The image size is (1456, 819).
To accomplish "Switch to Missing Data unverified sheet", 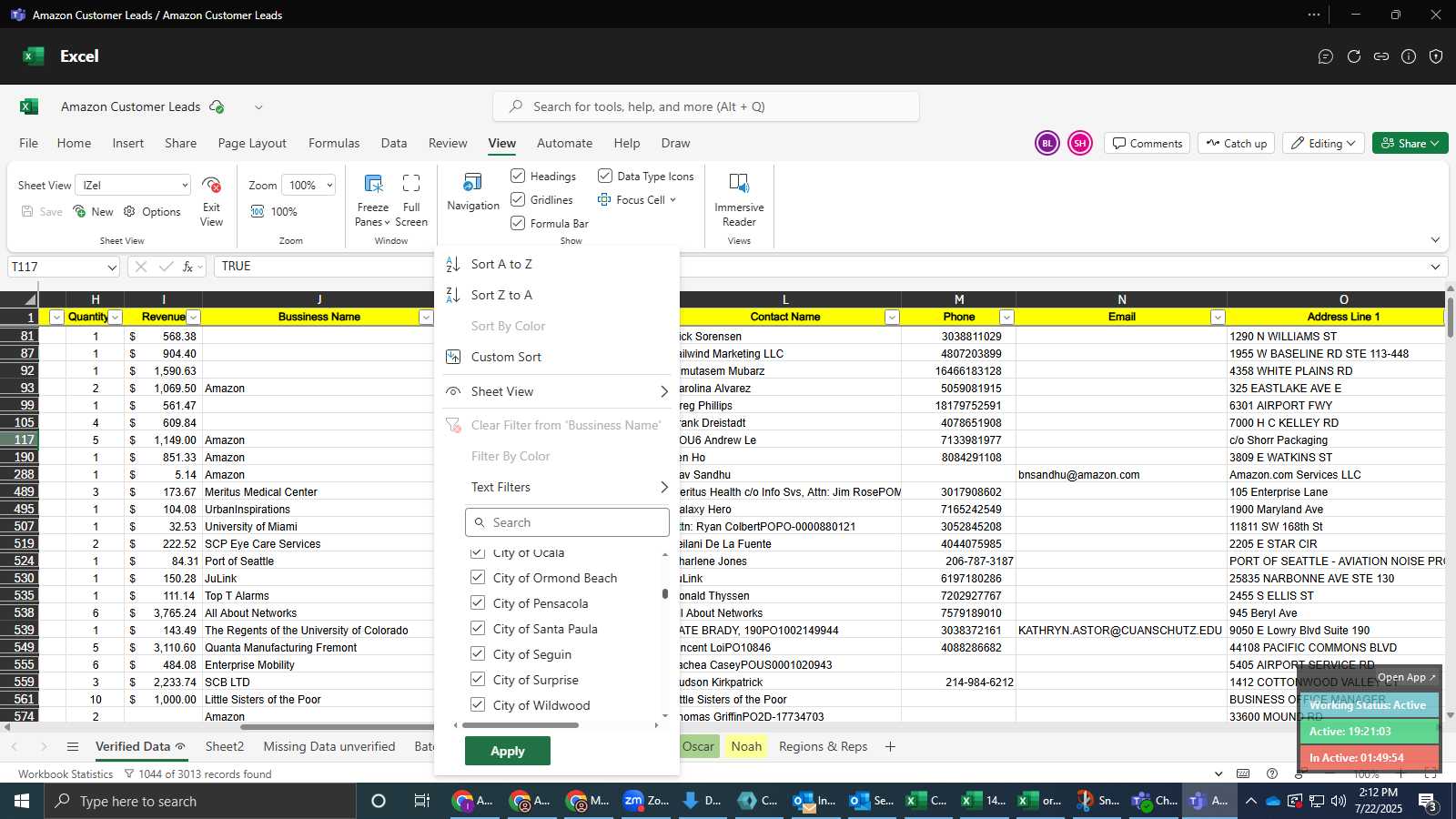I will click(x=329, y=746).
